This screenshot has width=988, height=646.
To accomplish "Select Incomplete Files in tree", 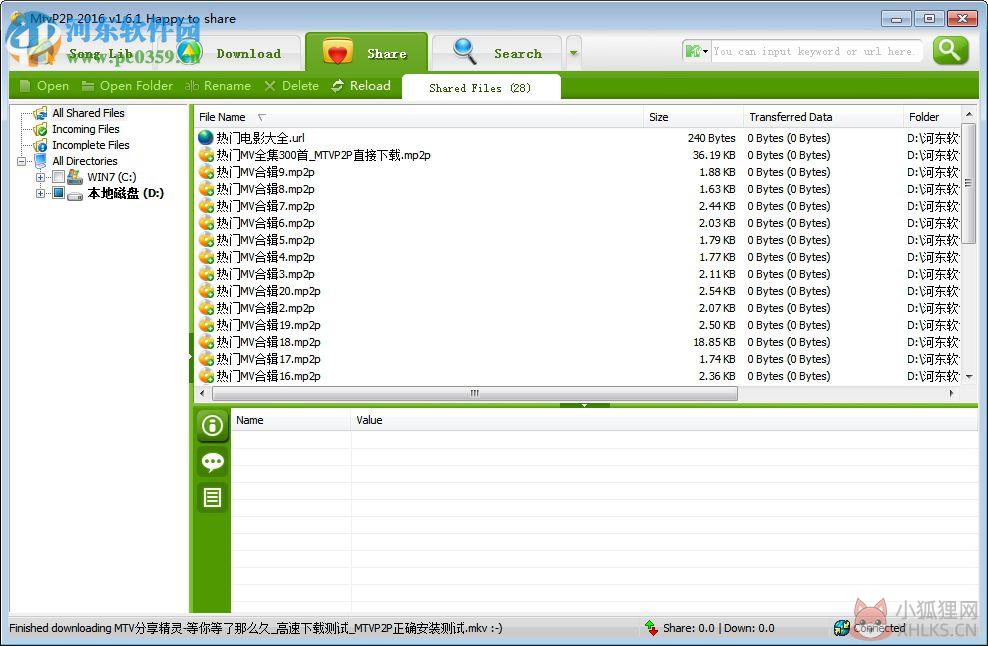I will [91, 145].
